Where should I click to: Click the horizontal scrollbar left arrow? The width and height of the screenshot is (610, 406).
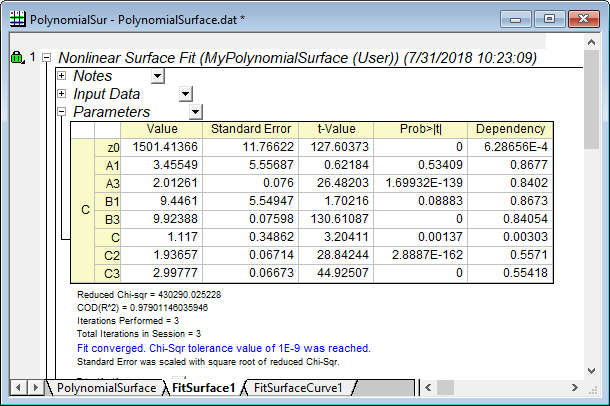428,388
